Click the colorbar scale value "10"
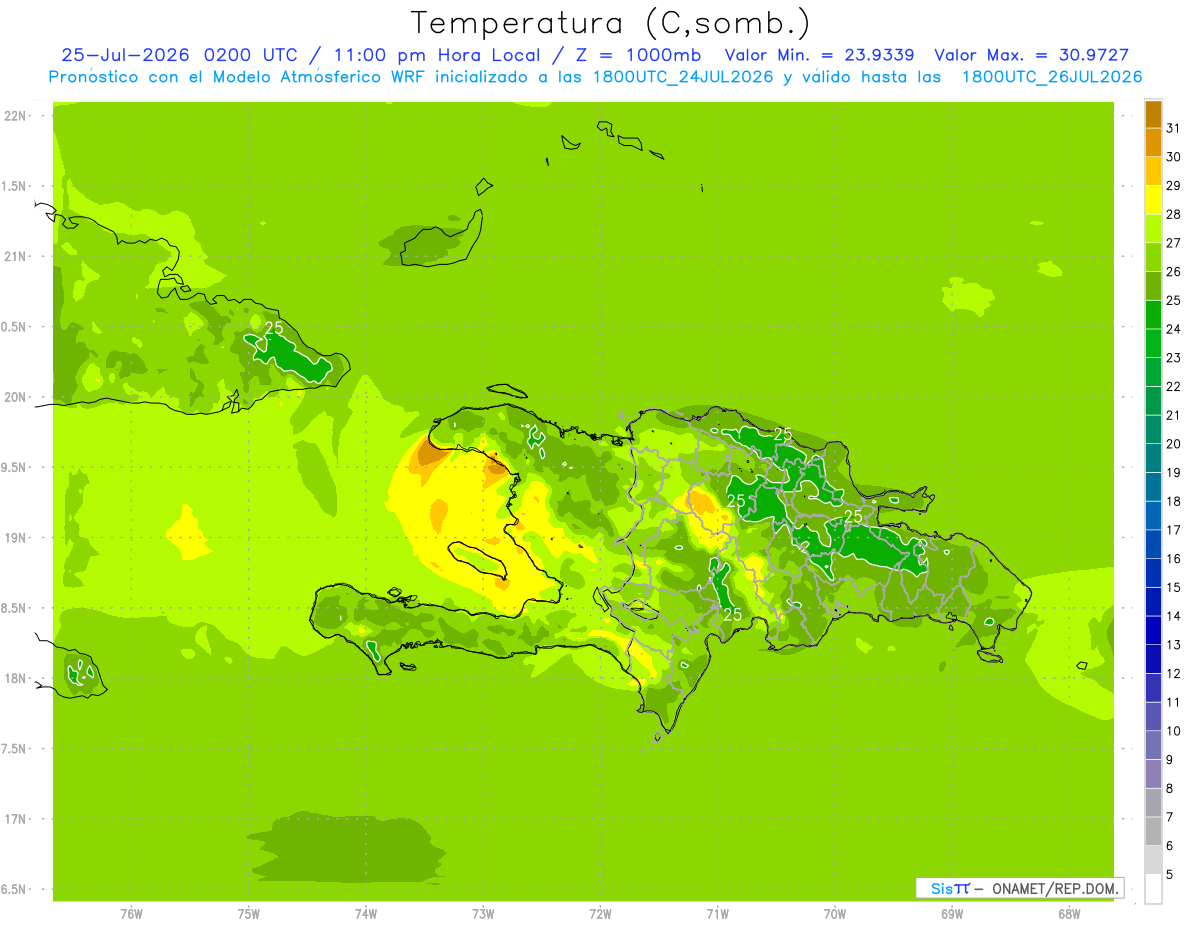Screen dimensions: 1200x927 1174,731
